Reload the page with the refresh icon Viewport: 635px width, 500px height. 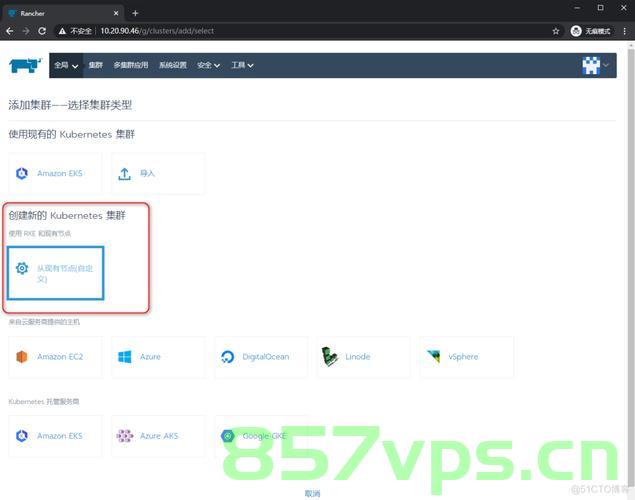tap(42, 31)
